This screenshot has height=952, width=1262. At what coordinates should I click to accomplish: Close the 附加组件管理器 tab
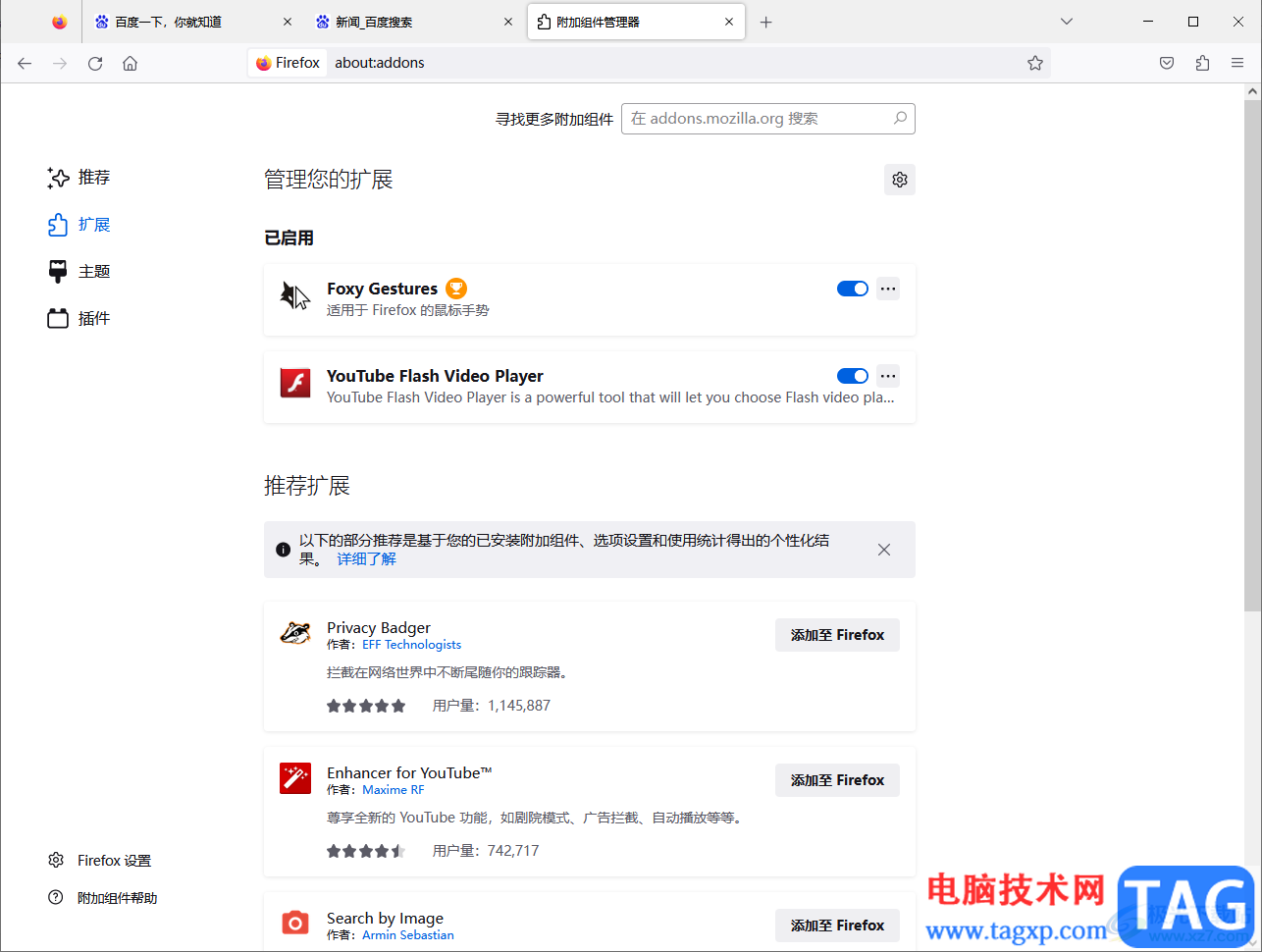point(729,22)
